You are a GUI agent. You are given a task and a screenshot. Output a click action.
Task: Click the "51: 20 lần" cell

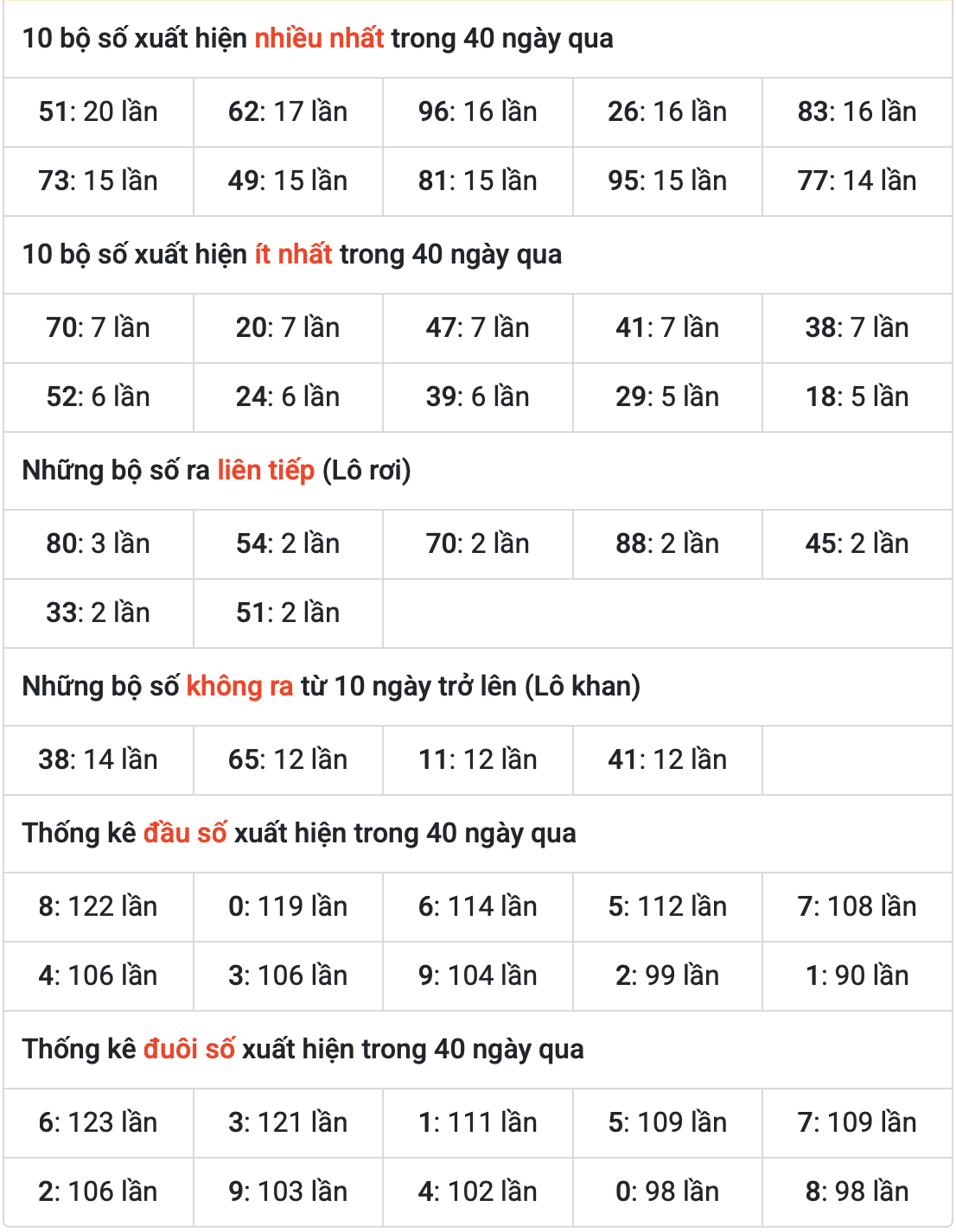click(x=99, y=112)
